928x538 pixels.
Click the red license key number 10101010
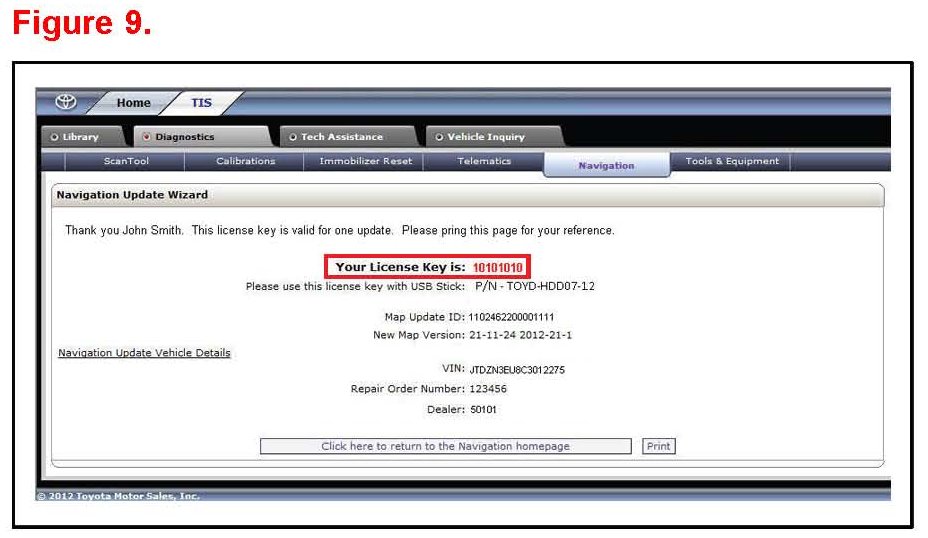pyautogui.click(x=499, y=268)
